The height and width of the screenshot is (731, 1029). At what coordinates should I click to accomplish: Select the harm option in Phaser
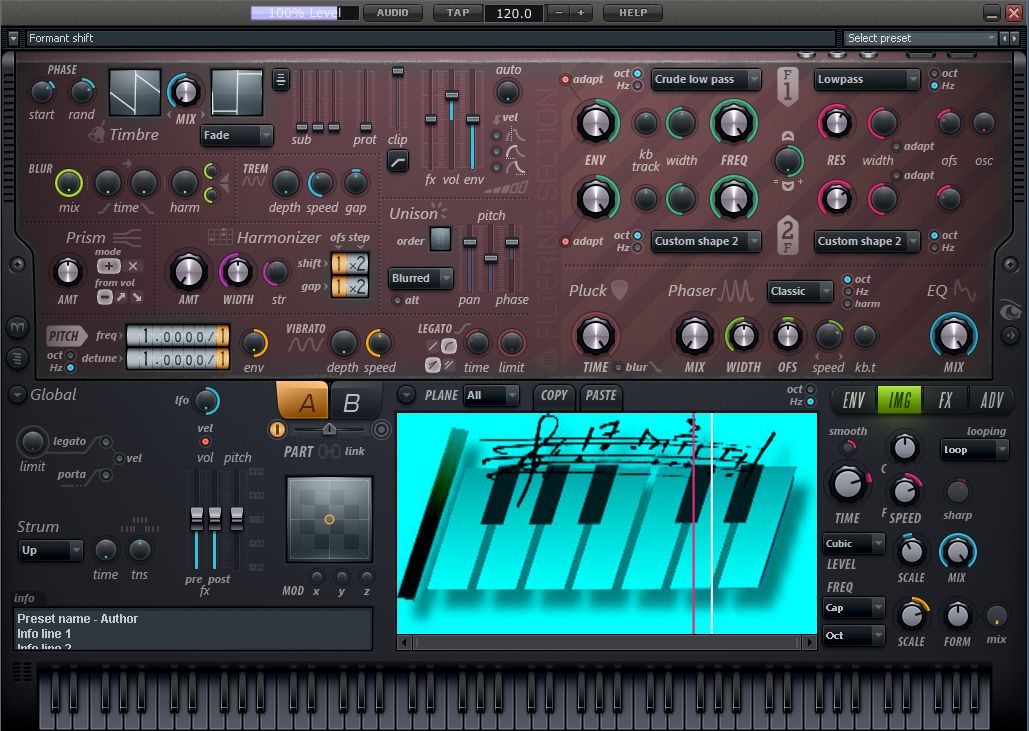coord(849,304)
